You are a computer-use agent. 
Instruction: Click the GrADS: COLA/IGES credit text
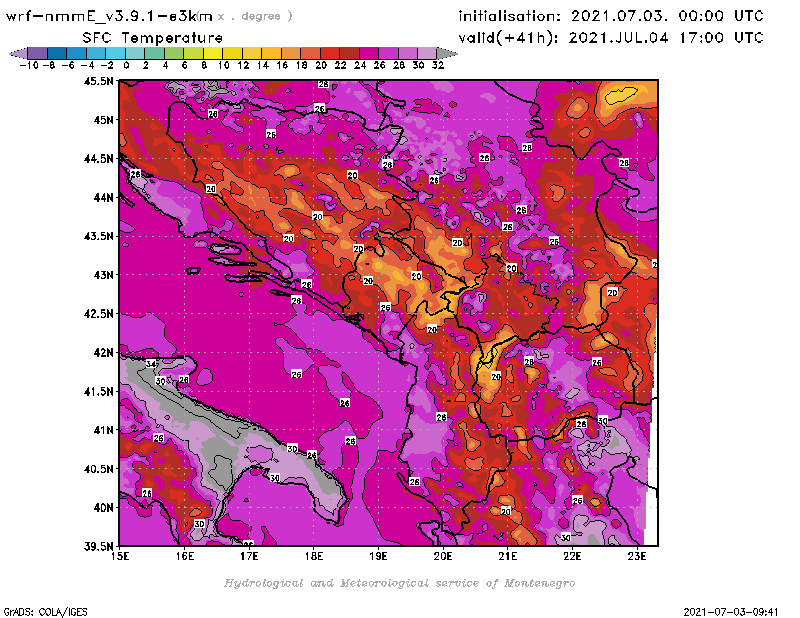click(45, 611)
